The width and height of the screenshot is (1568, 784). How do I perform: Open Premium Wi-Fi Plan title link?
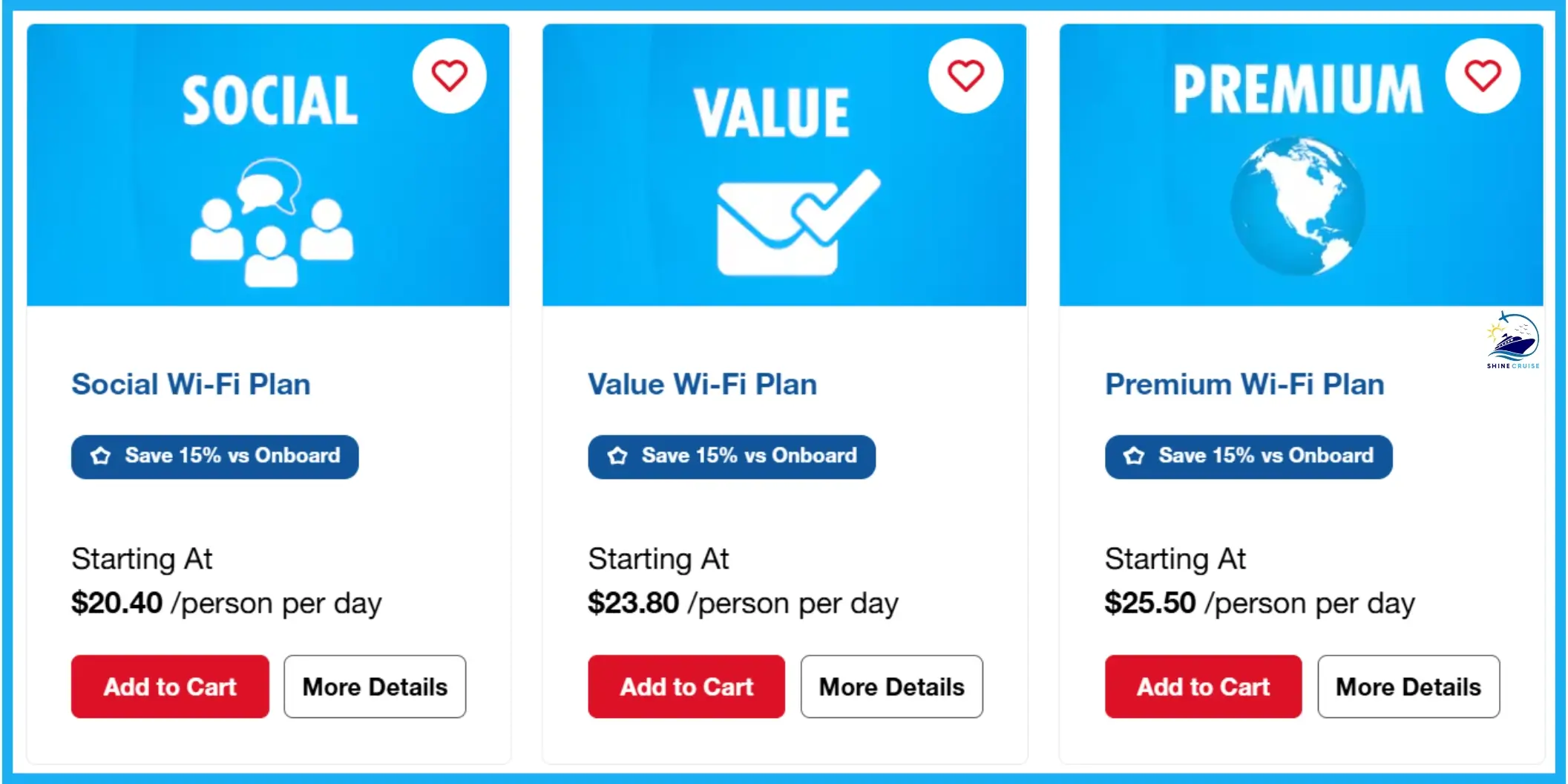point(1244,385)
